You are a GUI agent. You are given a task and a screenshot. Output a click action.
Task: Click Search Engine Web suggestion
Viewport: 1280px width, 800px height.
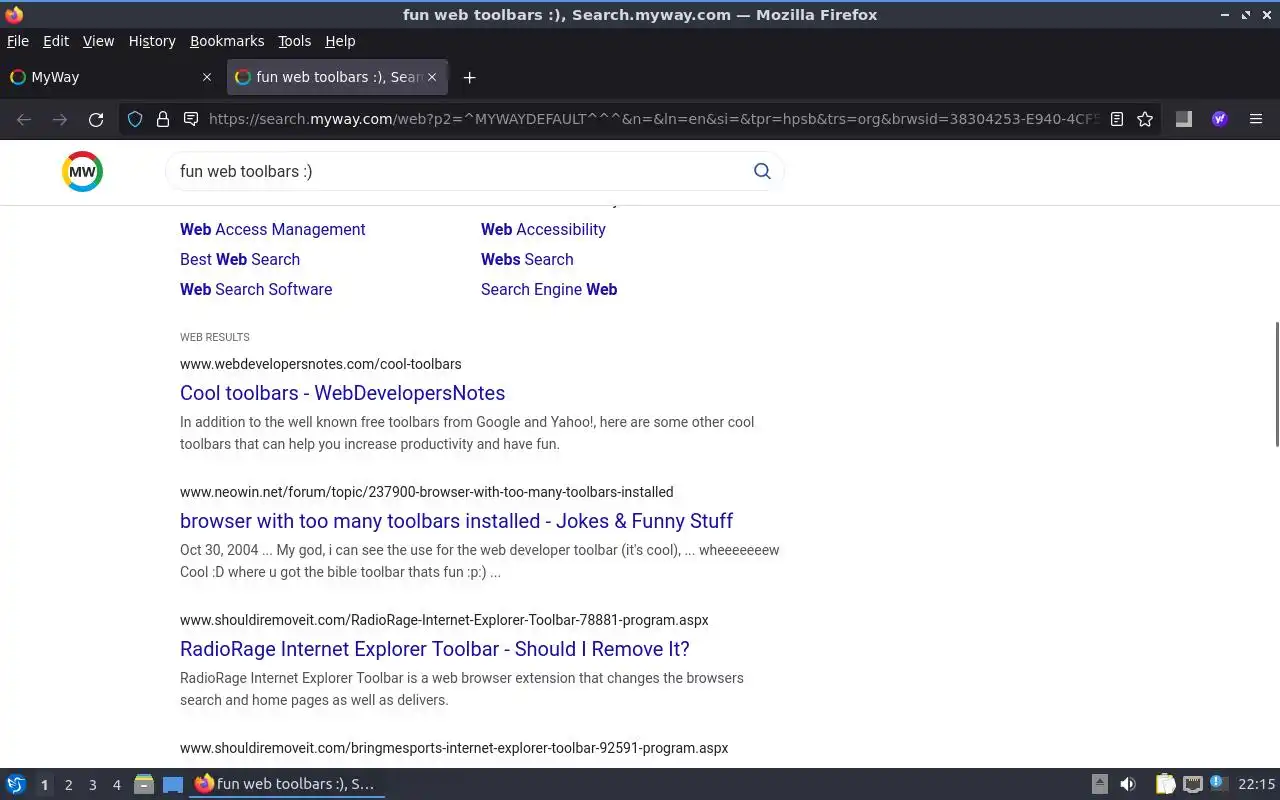coord(549,289)
